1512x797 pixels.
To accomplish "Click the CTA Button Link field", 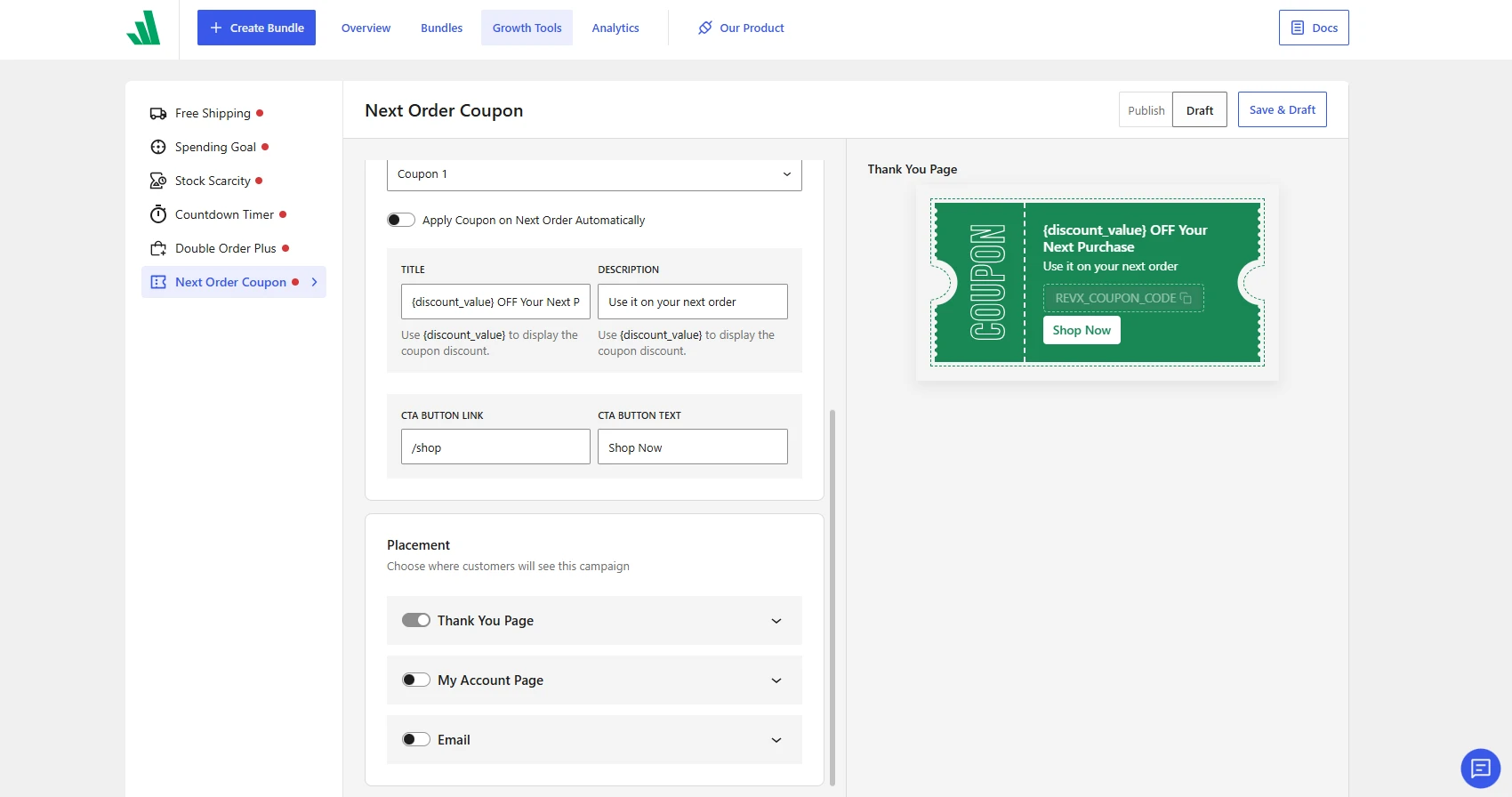I will [495, 447].
